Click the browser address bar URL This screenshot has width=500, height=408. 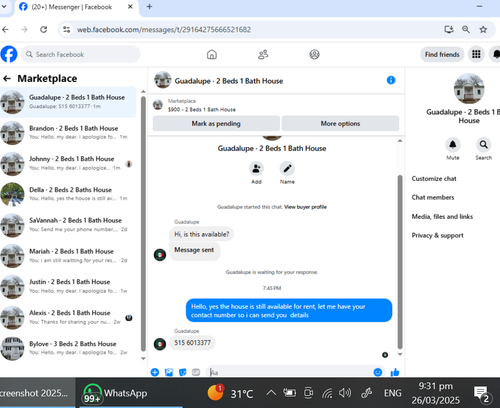(x=164, y=30)
